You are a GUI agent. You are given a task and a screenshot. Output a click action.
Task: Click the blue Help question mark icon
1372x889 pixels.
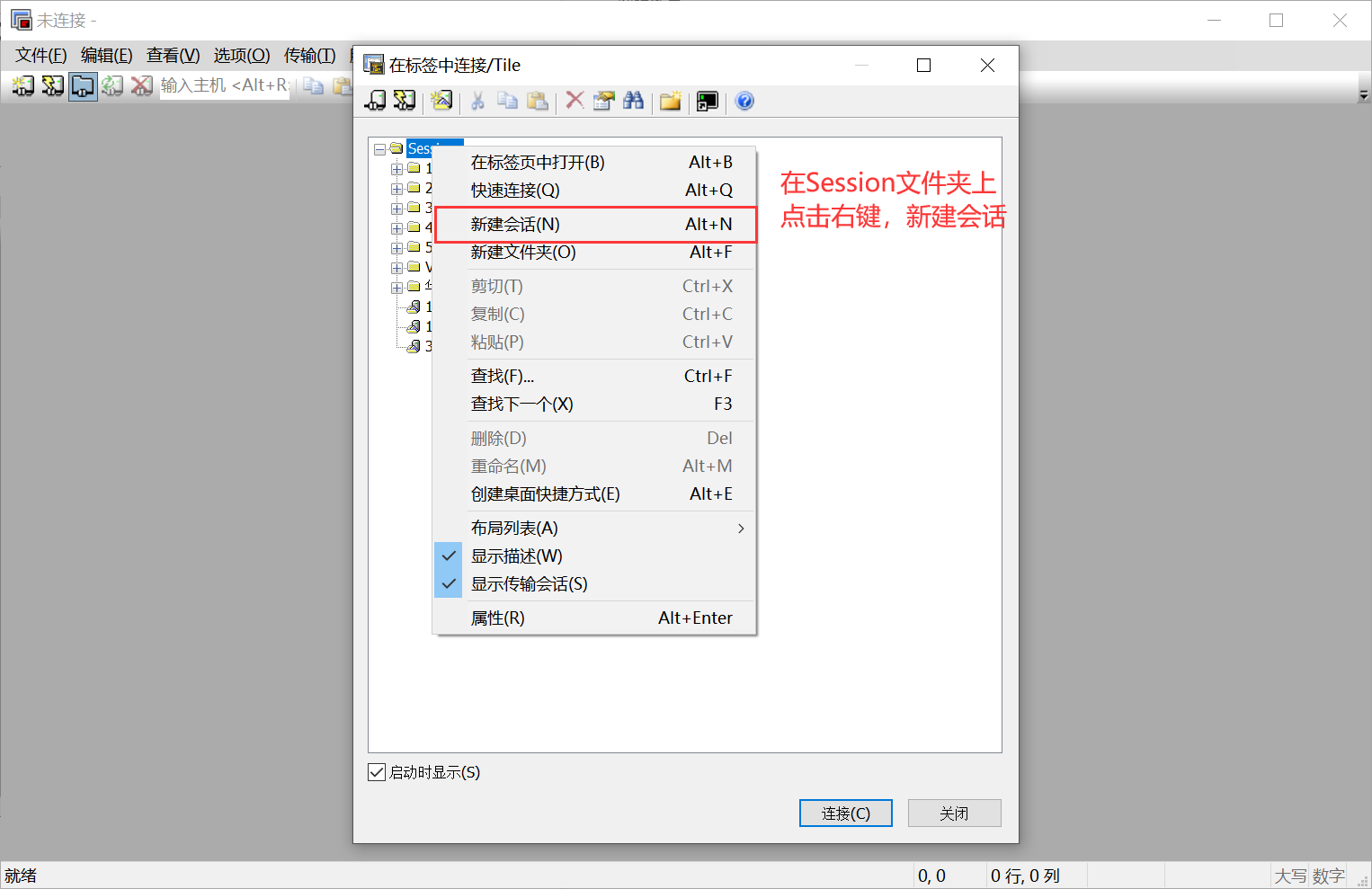pyautogui.click(x=744, y=101)
